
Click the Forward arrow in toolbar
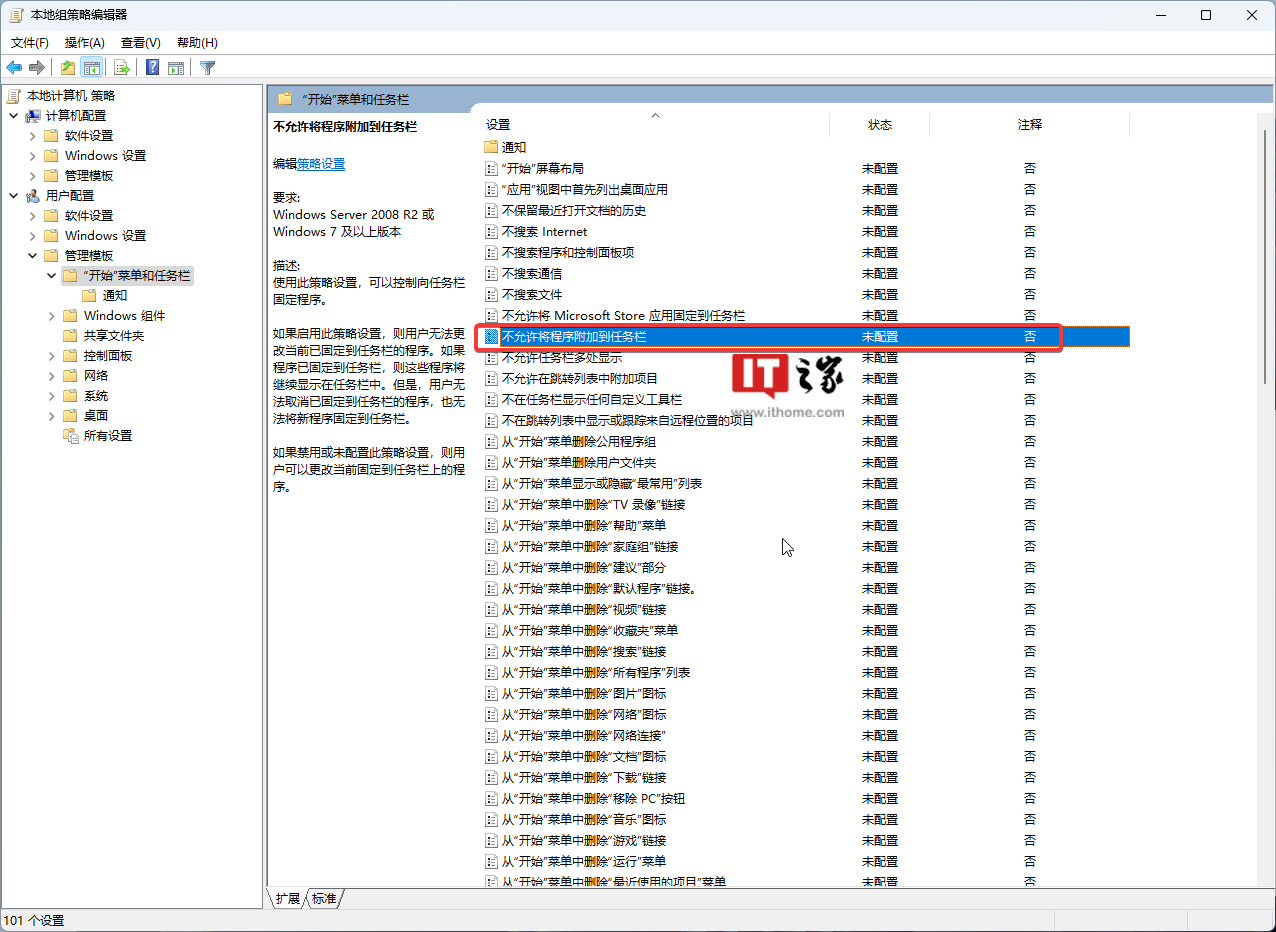(x=37, y=68)
